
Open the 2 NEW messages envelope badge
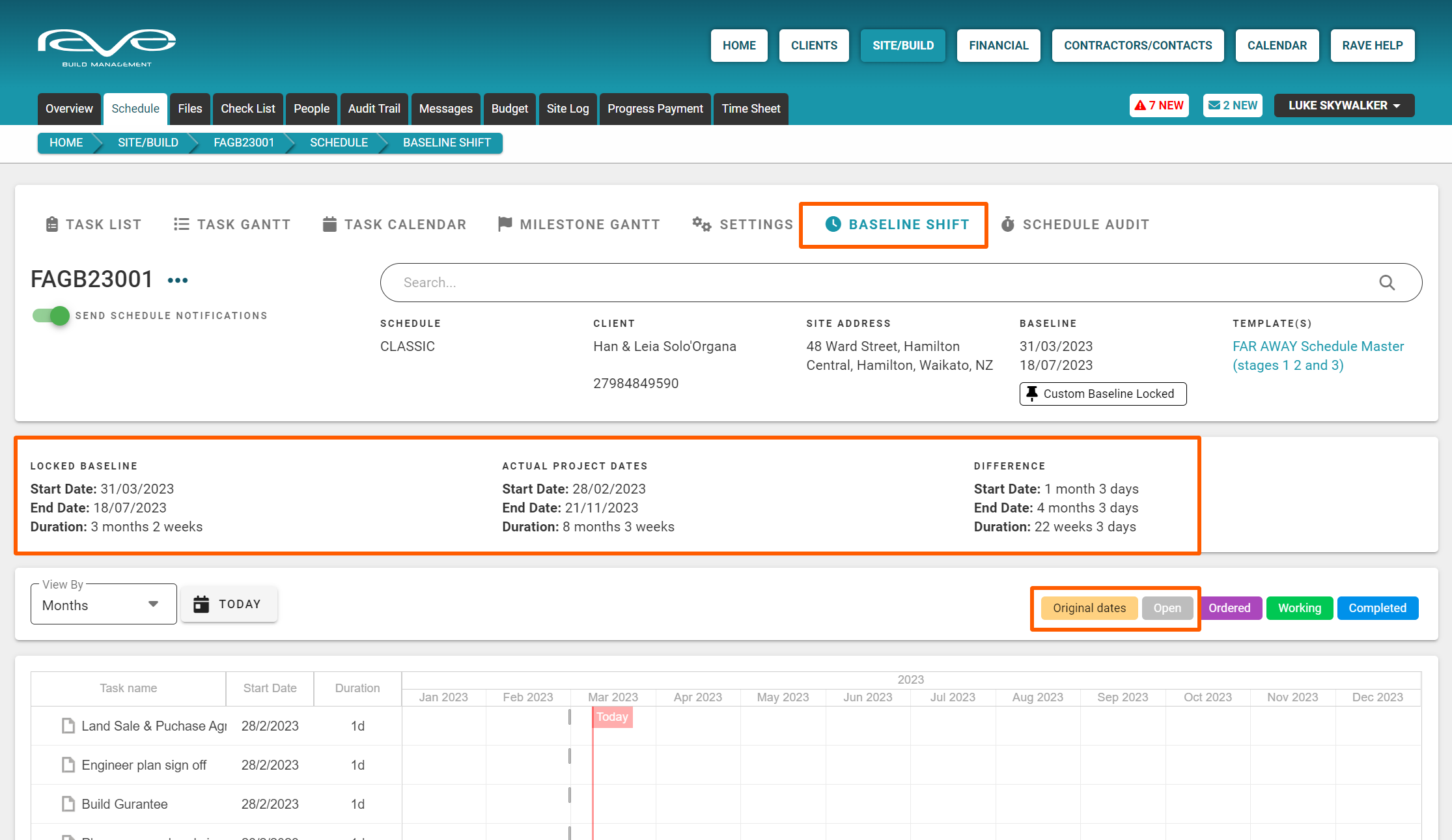coord(1233,105)
